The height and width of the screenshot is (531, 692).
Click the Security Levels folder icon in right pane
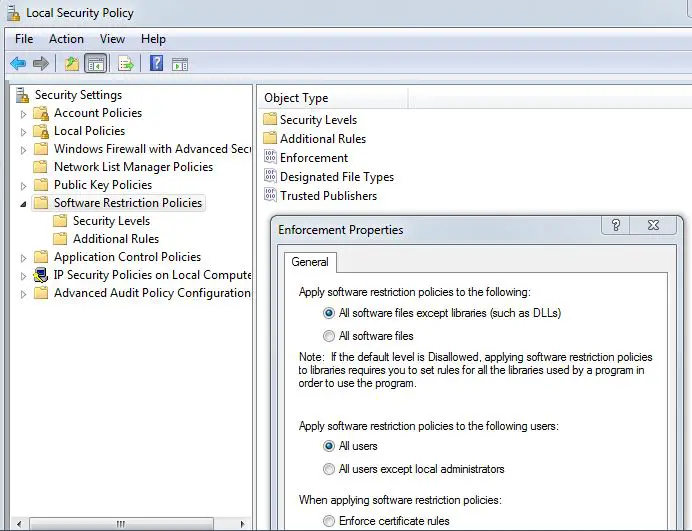tap(270, 119)
